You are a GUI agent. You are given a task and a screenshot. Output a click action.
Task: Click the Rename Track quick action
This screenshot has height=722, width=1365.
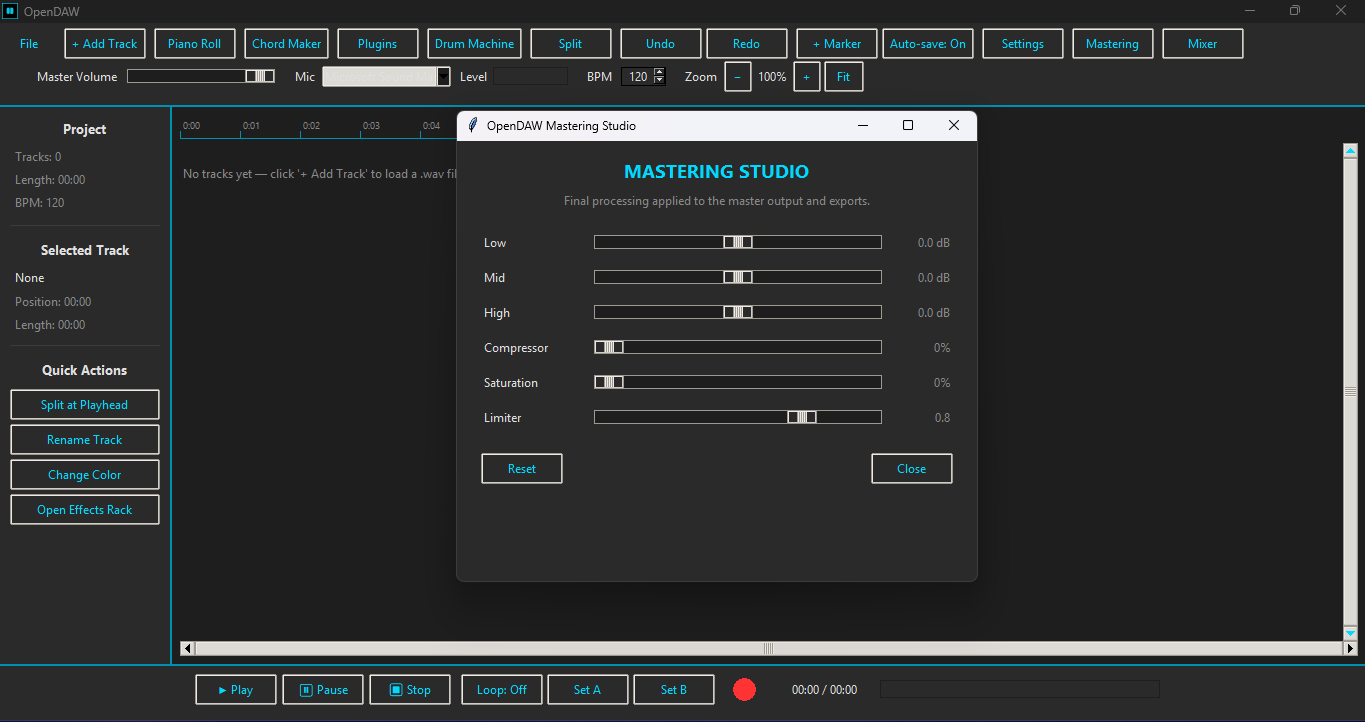(x=85, y=440)
